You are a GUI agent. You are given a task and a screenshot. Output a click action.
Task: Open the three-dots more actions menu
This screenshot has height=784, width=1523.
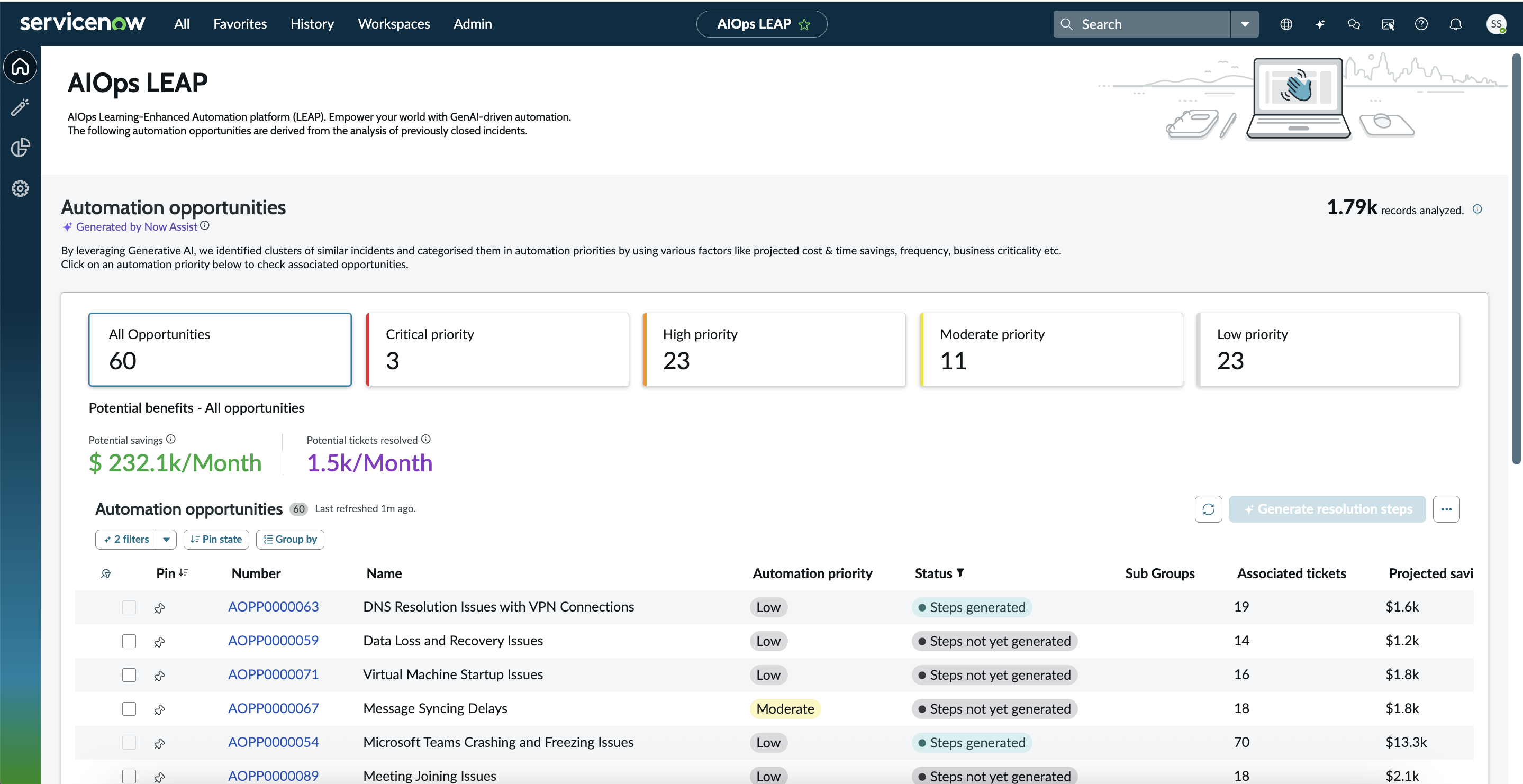tap(1446, 509)
